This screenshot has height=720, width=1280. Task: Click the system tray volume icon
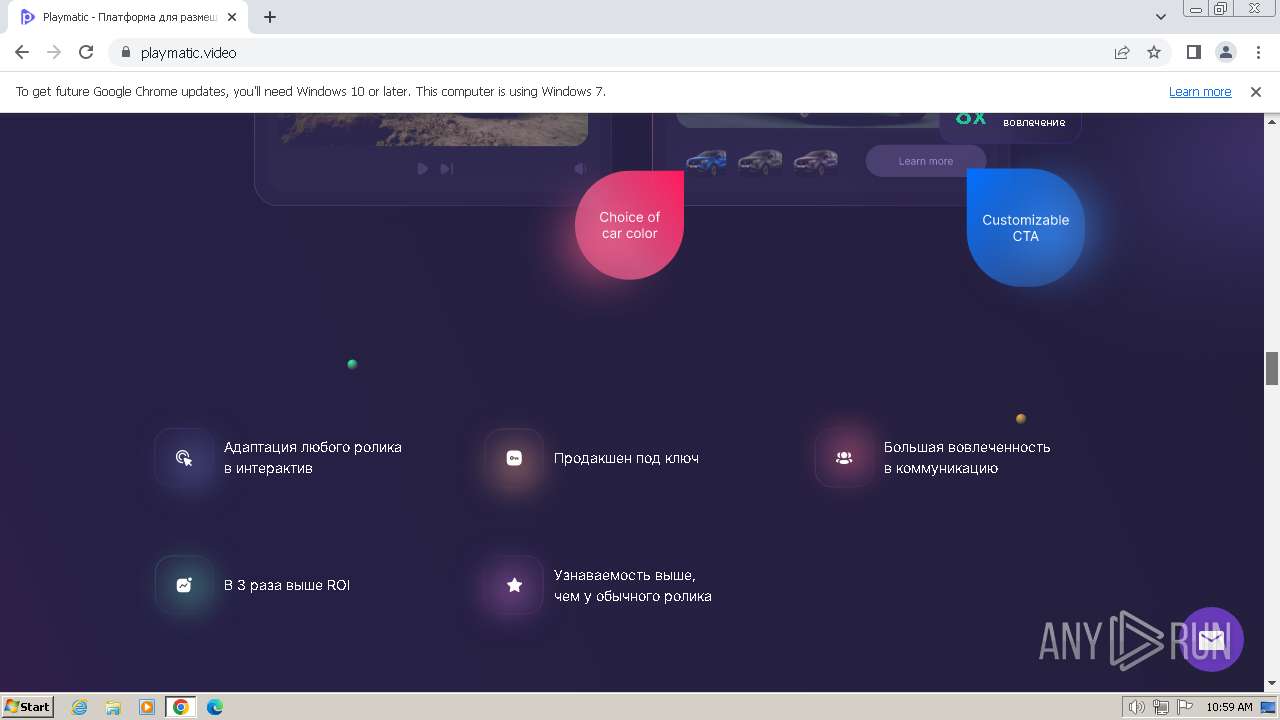(x=1137, y=707)
